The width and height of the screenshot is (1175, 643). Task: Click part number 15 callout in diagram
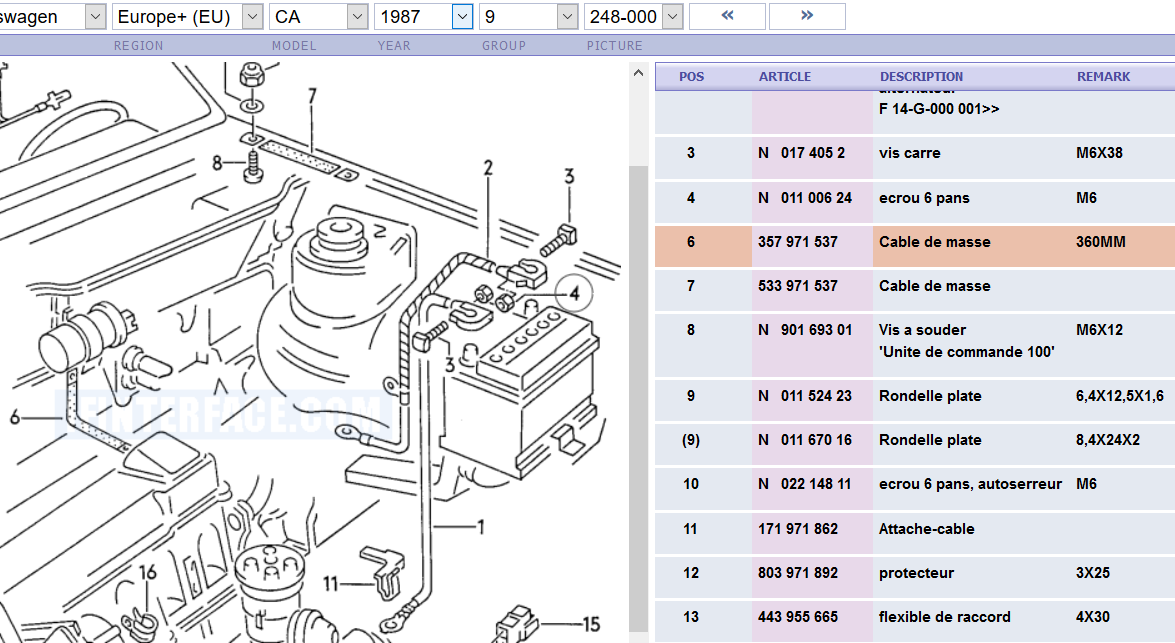591,625
